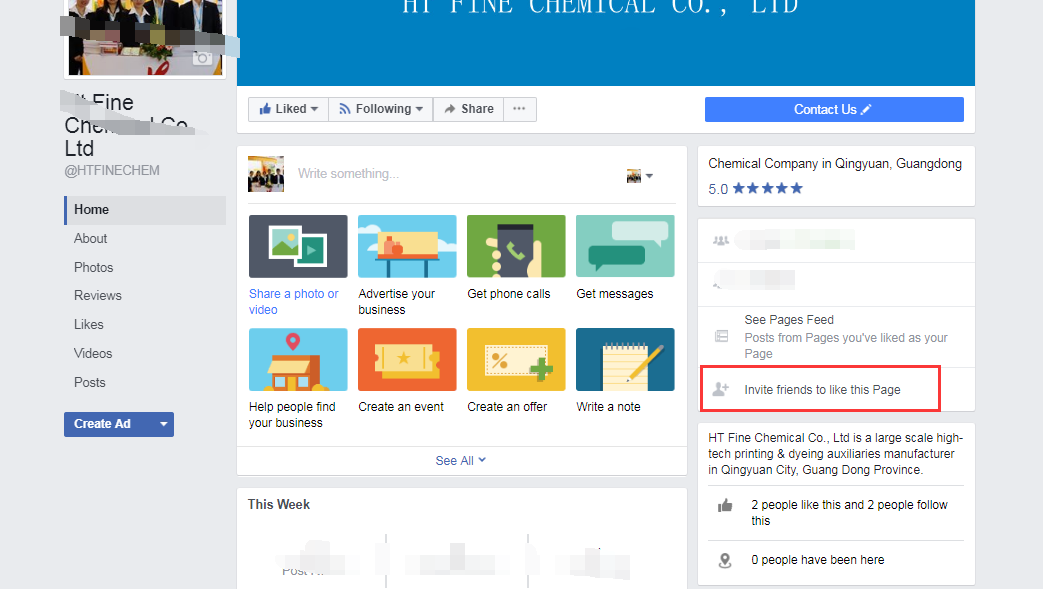The image size is (1043, 589).
Task: Click the Create an event label
Action: [401, 407]
